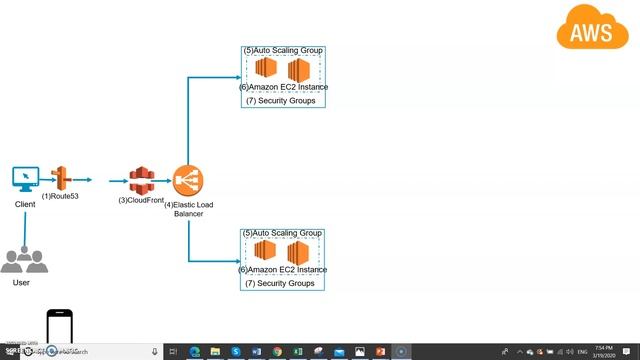Open Microsoft Edge from the taskbar
Viewport: 640px width, 360px height.
point(195,351)
